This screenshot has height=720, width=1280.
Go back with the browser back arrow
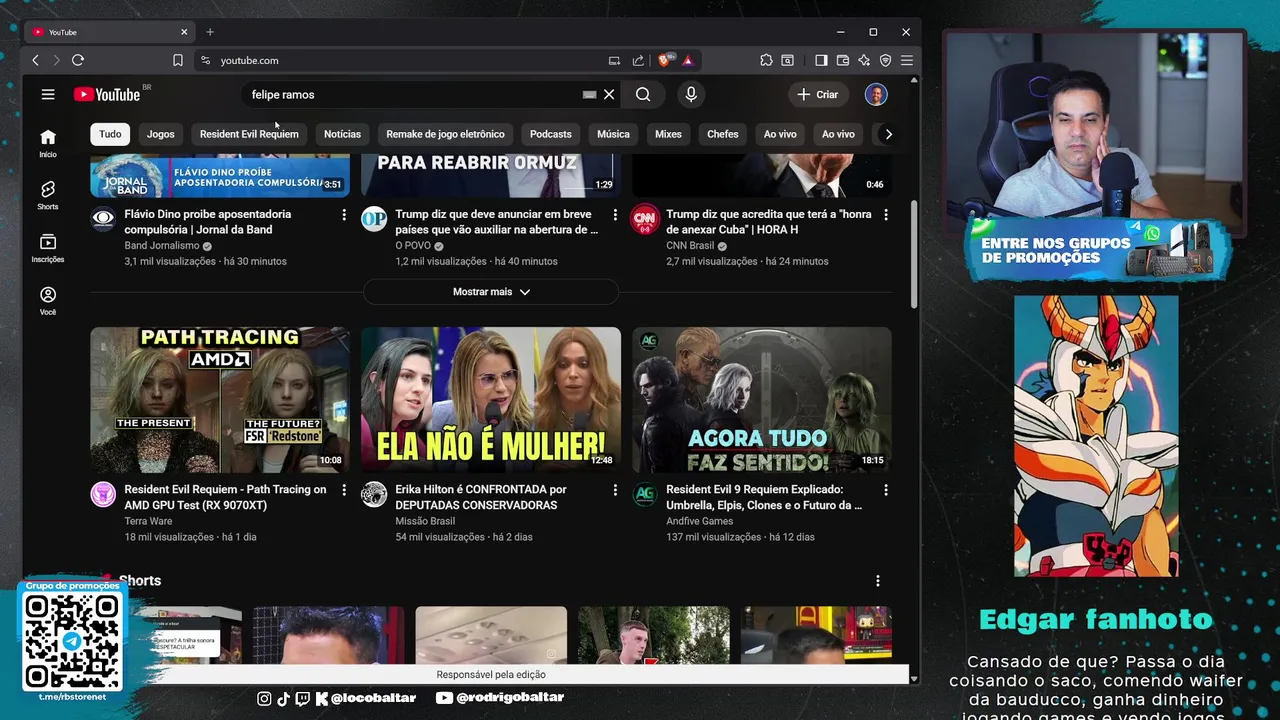[35, 60]
